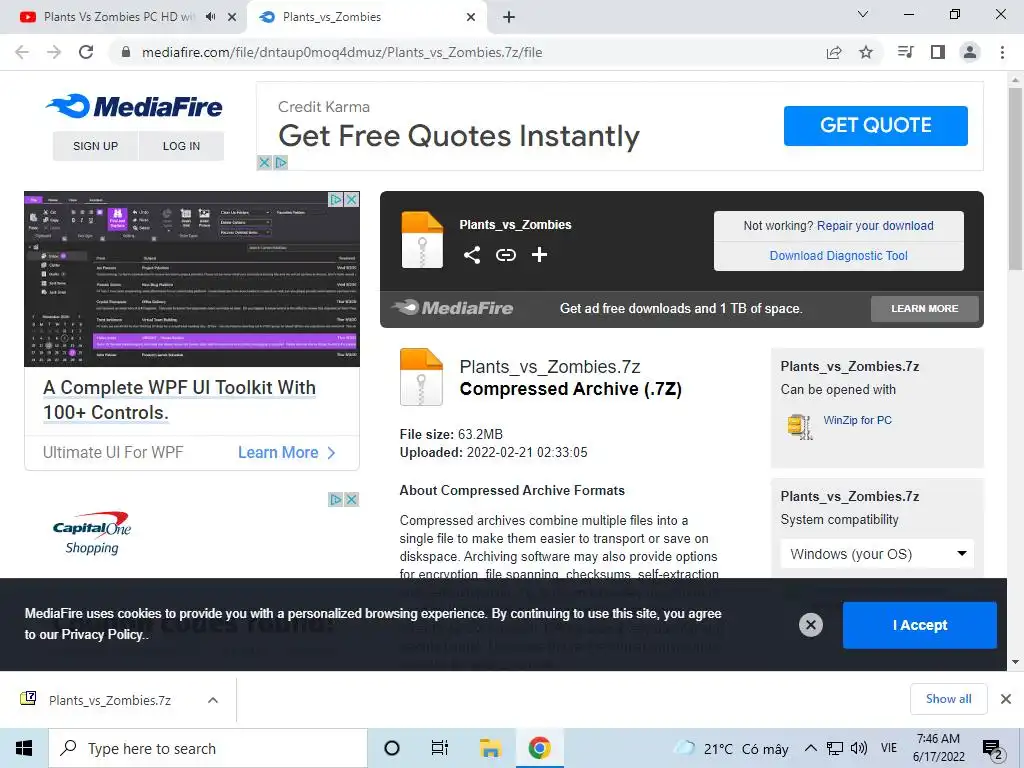This screenshot has width=1024, height=768.
Task: Click page vertical scrollbar thumb
Action: tap(1015, 178)
